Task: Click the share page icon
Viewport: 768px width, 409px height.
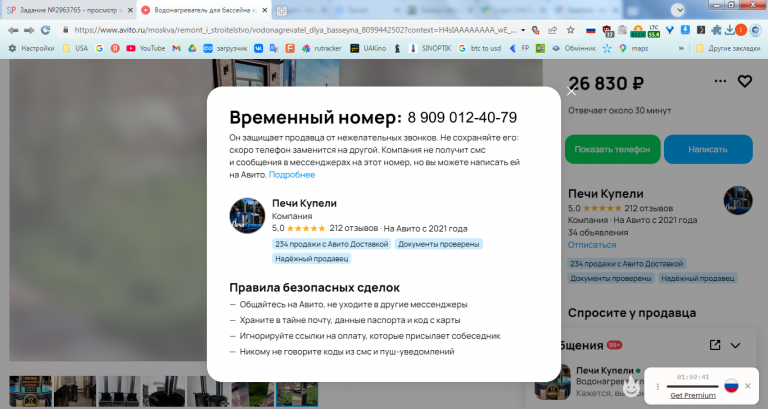Action: 553,30
